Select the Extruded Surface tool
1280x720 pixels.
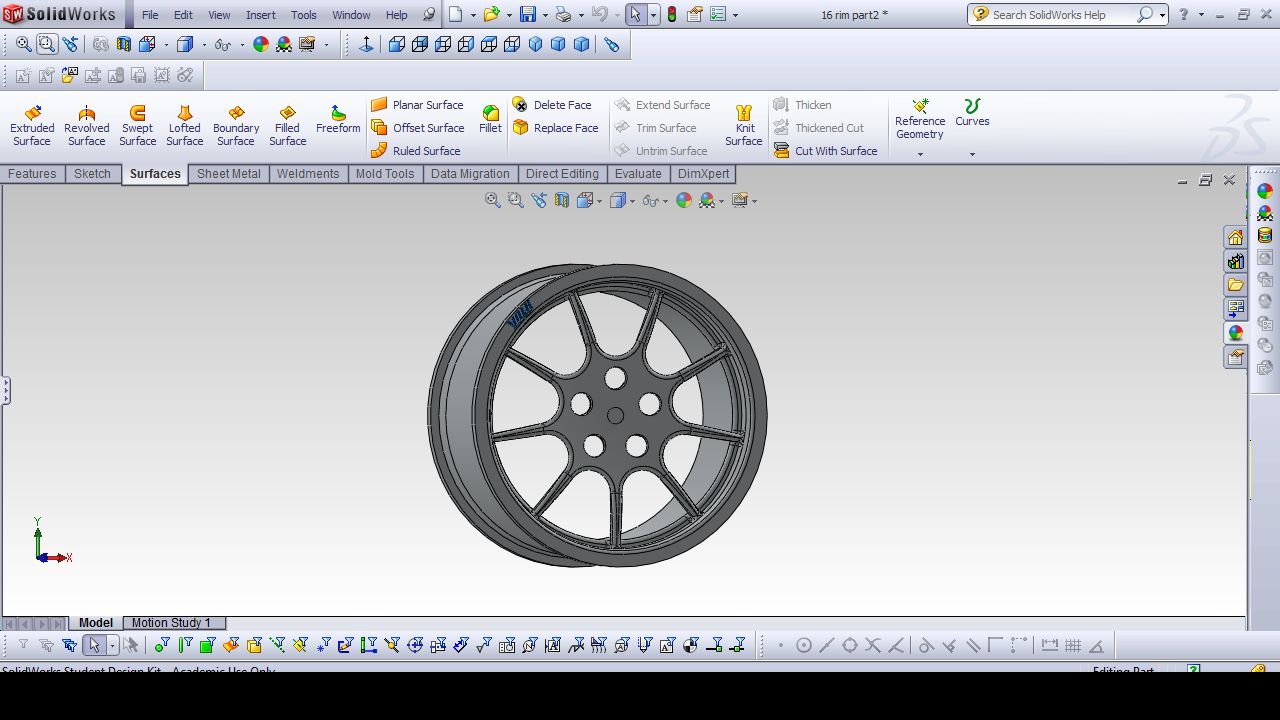(x=32, y=126)
